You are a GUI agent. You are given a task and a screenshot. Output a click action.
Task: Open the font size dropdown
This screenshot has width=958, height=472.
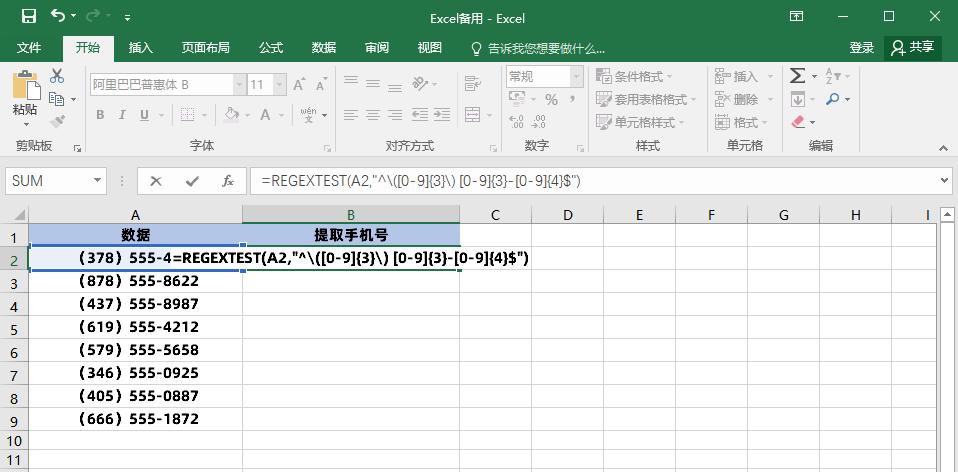click(279, 85)
